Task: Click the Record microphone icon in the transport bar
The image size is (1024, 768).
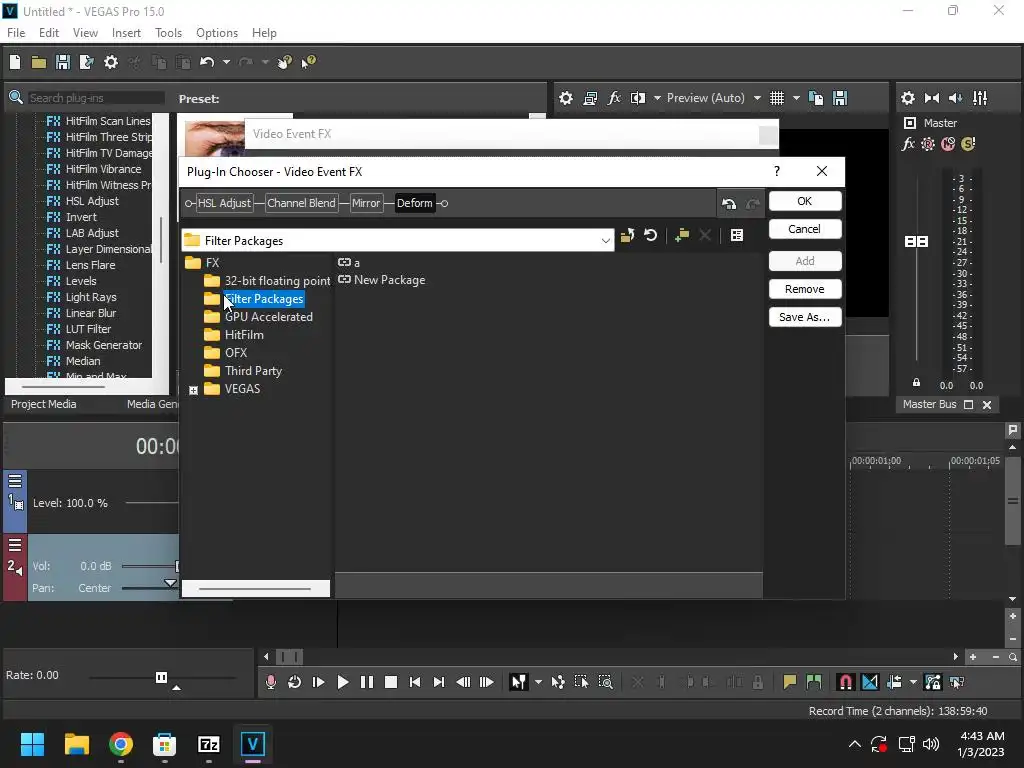Action: point(270,682)
